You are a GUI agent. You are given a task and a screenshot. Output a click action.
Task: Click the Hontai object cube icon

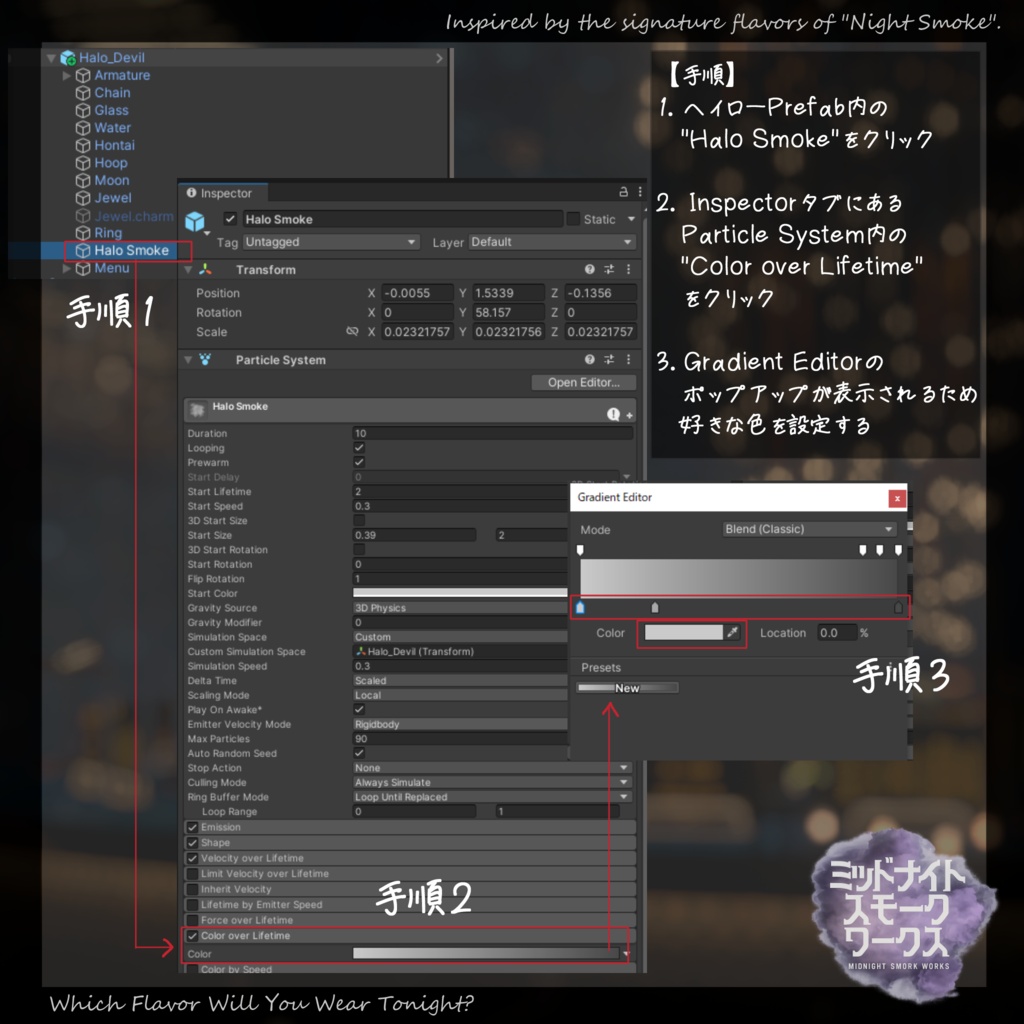click(x=83, y=146)
